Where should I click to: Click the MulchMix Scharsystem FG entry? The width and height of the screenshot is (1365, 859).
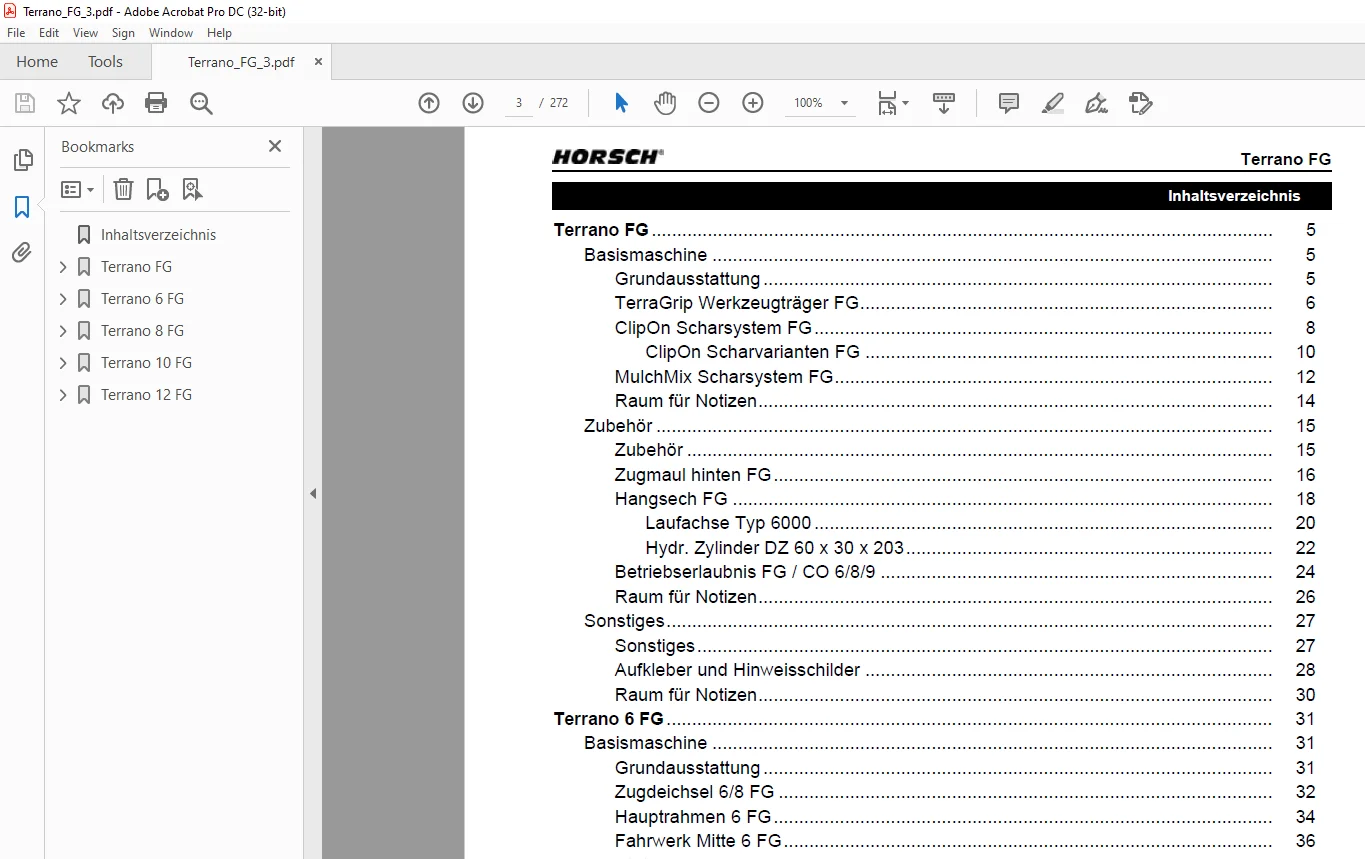pos(724,377)
